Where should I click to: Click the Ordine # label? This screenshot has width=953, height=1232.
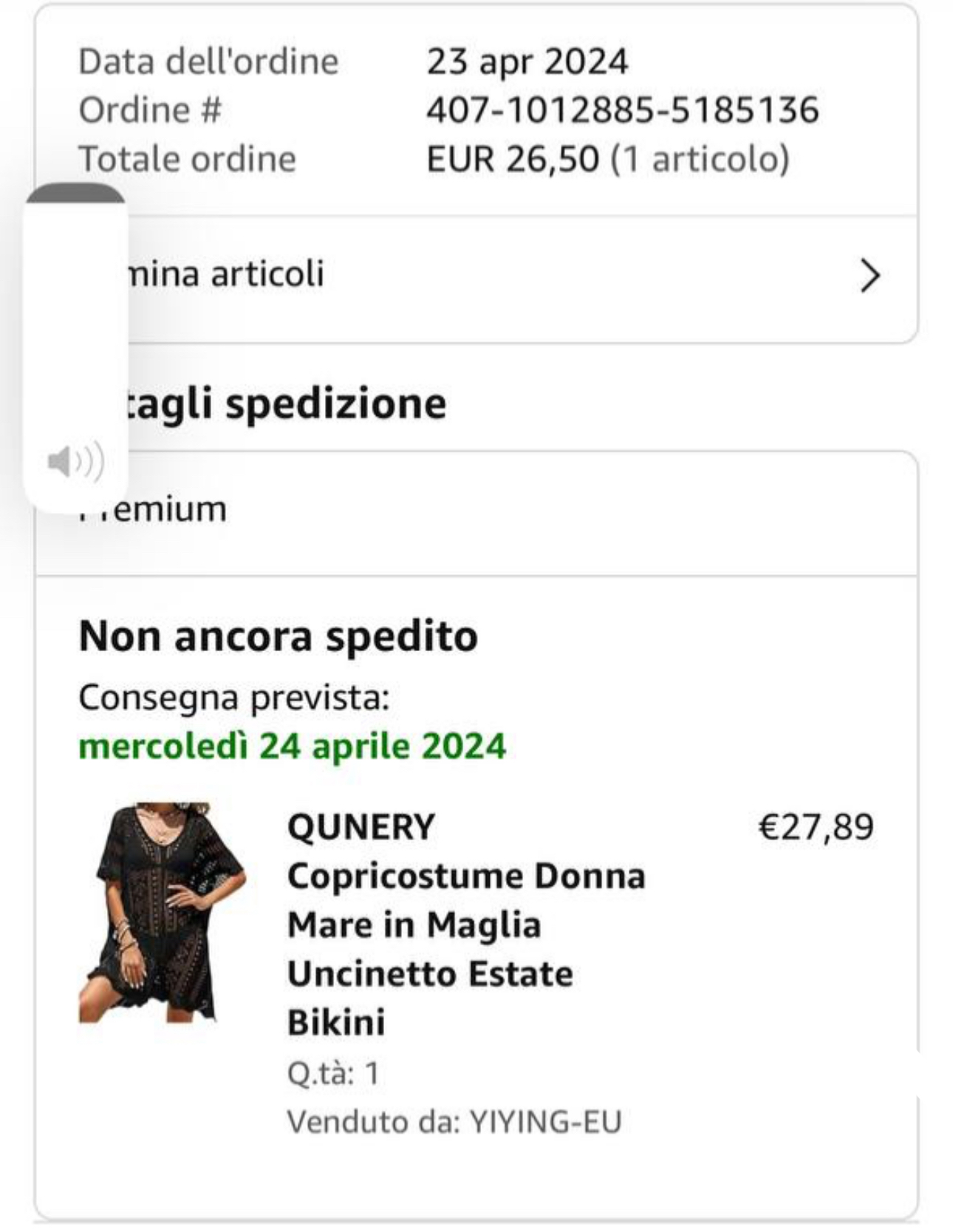click(x=150, y=110)
